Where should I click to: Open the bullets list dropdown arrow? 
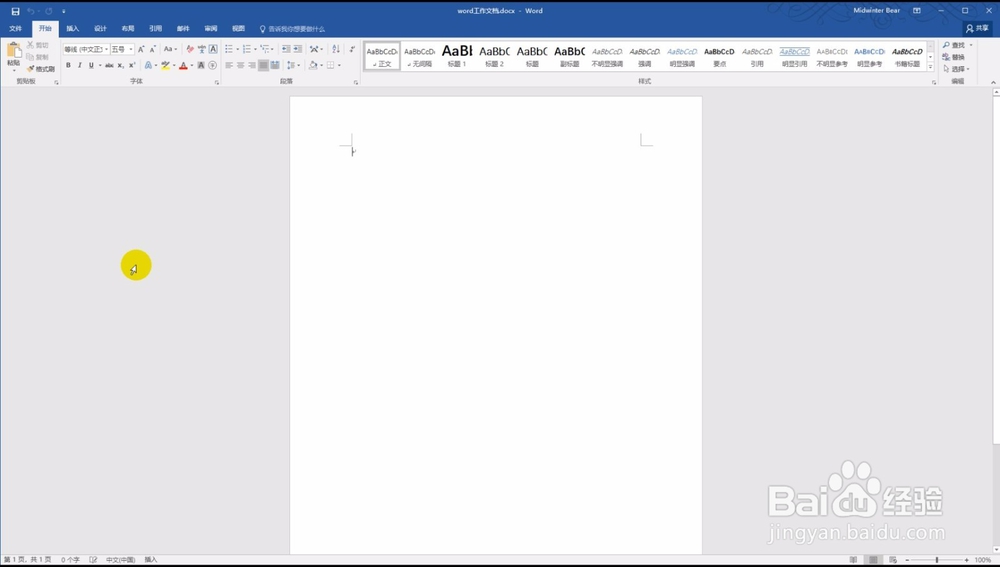pos(238,49)
